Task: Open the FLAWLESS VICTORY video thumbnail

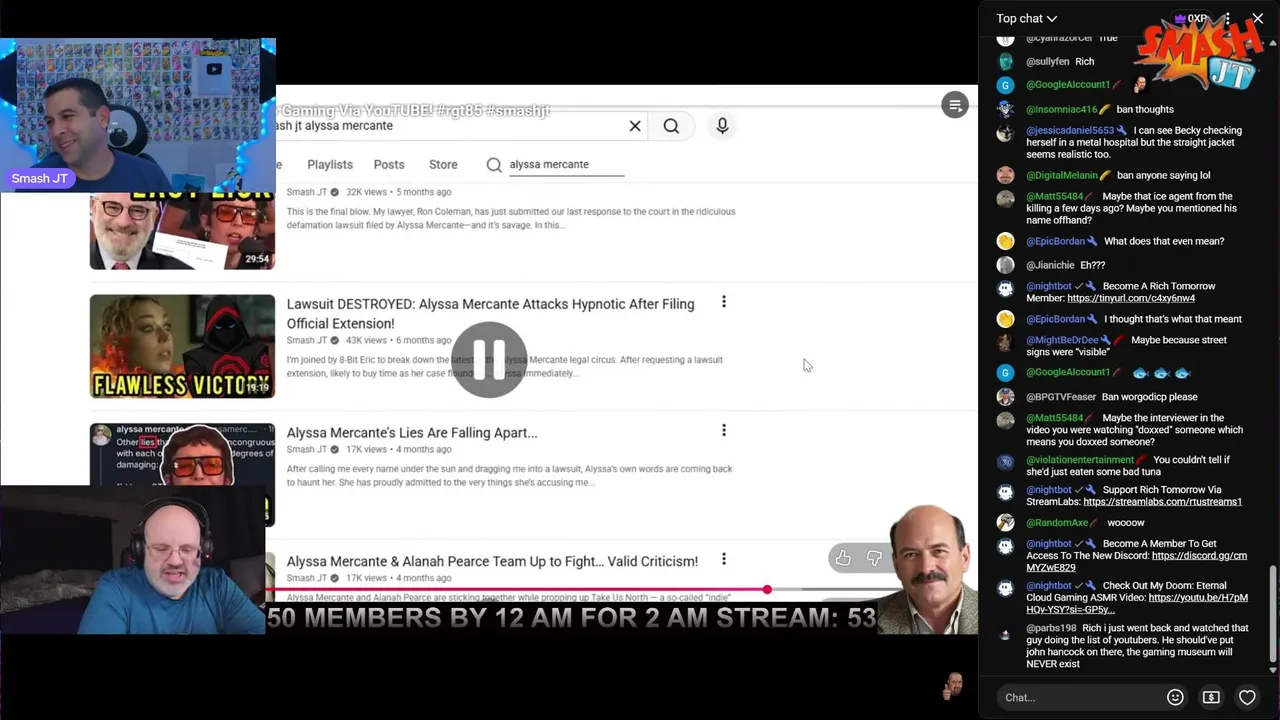Action: 182,346
